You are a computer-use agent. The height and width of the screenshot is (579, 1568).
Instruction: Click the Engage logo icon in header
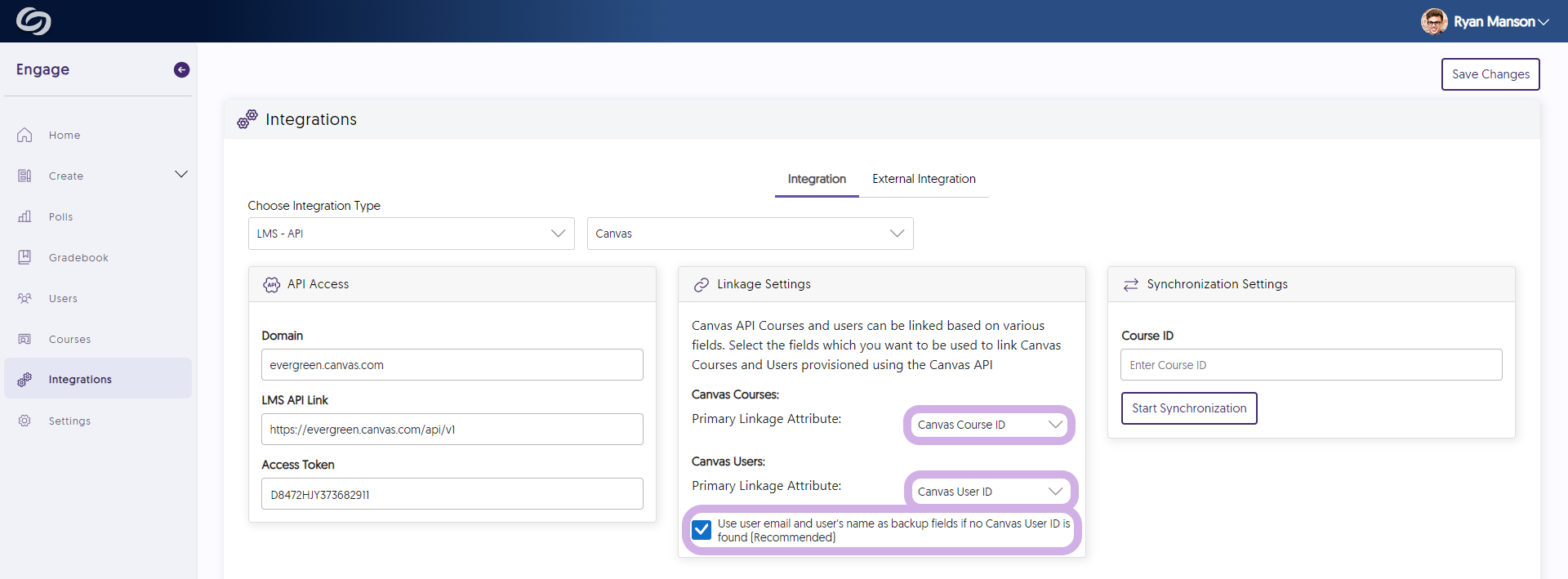pyautogui.click(x=33, y=21)
